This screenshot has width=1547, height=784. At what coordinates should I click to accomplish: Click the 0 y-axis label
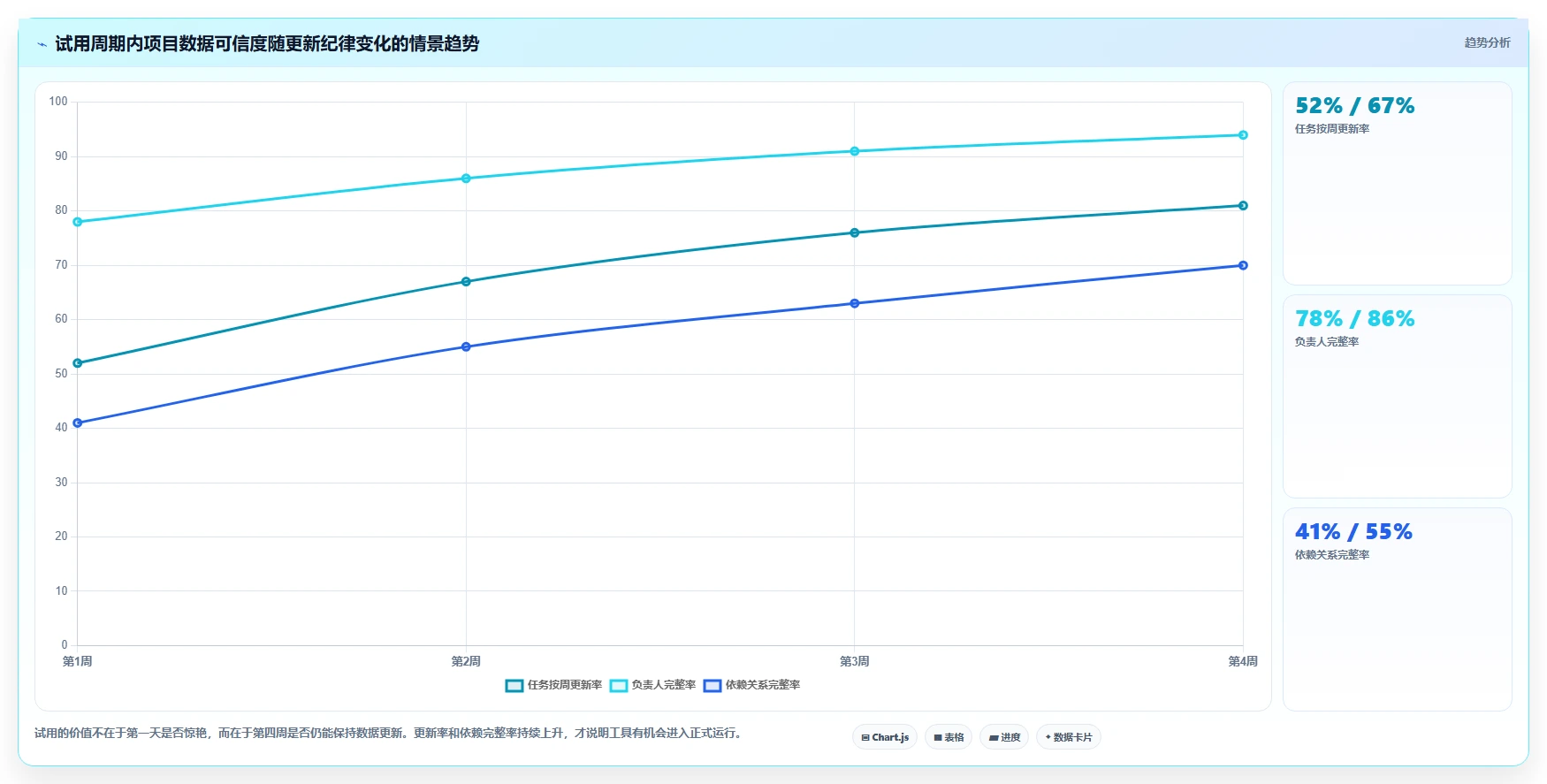[x=65, y=645]
